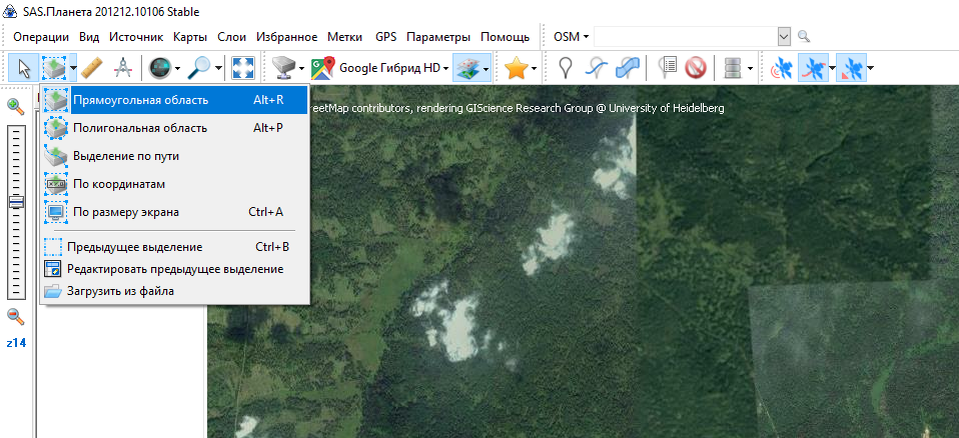Open the Google Гибрид HD map selector

tap(380, 68)
